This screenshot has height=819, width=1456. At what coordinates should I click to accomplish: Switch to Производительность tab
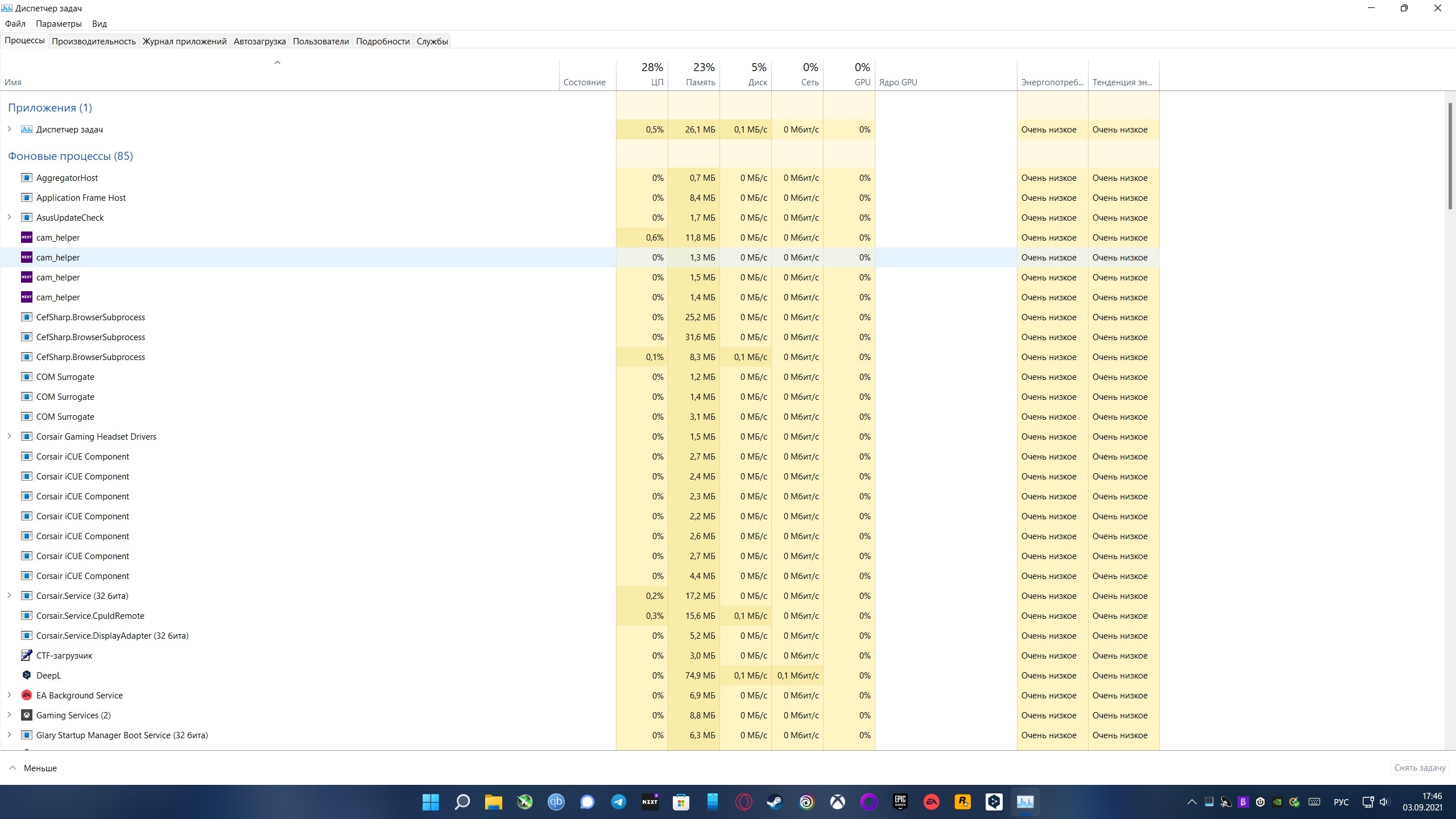pyautogui.click(x=94, y=41)
